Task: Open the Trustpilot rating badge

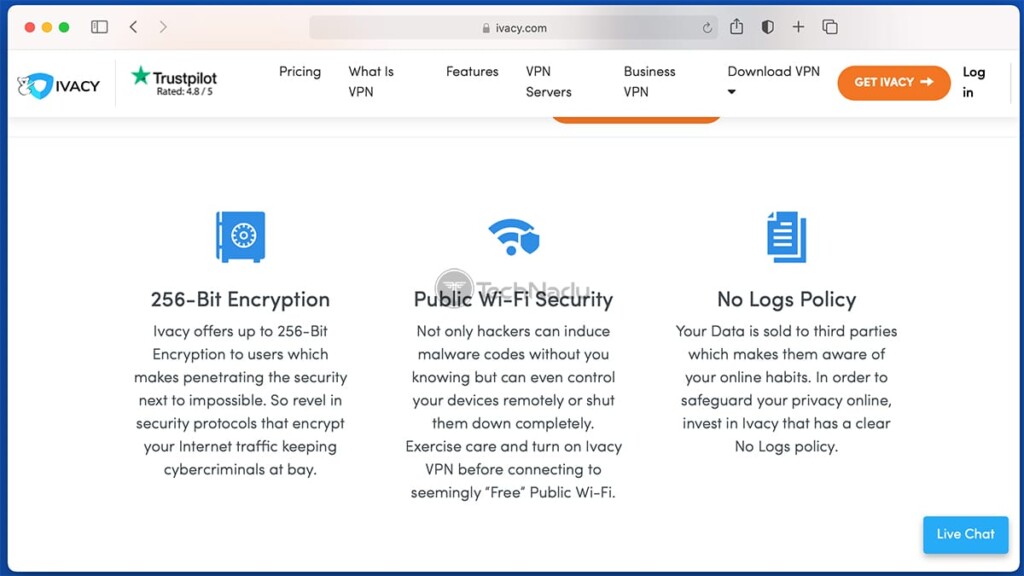Action: point(174,82)
